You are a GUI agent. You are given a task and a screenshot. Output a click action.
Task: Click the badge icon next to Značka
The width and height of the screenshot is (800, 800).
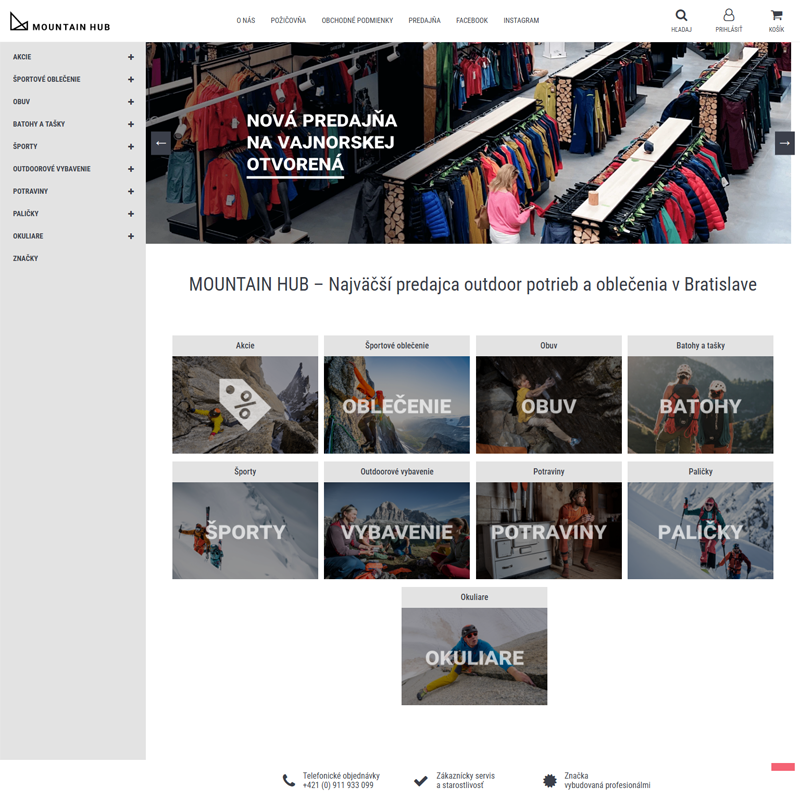click(549, 780)
